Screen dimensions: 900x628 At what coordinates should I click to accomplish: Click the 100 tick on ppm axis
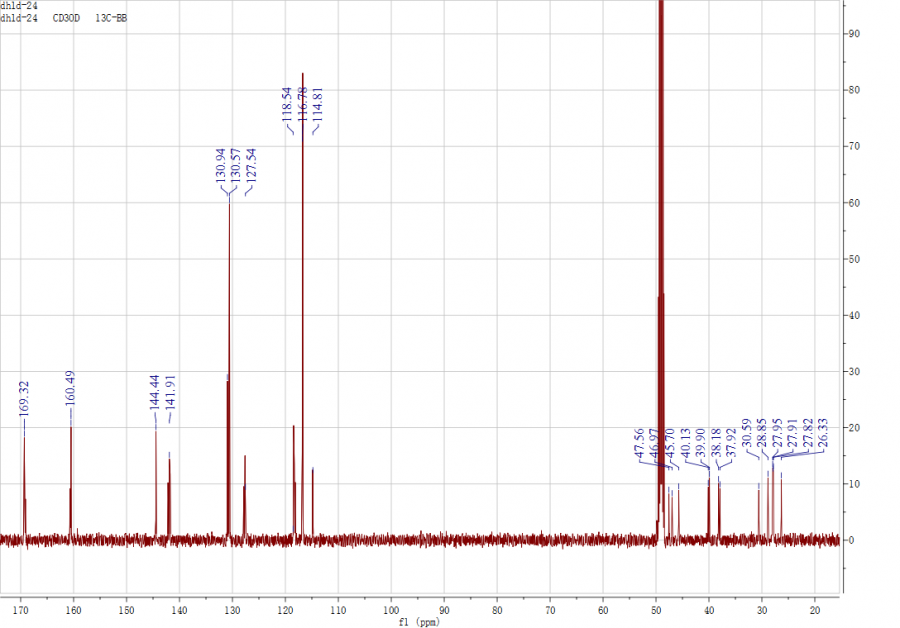click(391, 610)
